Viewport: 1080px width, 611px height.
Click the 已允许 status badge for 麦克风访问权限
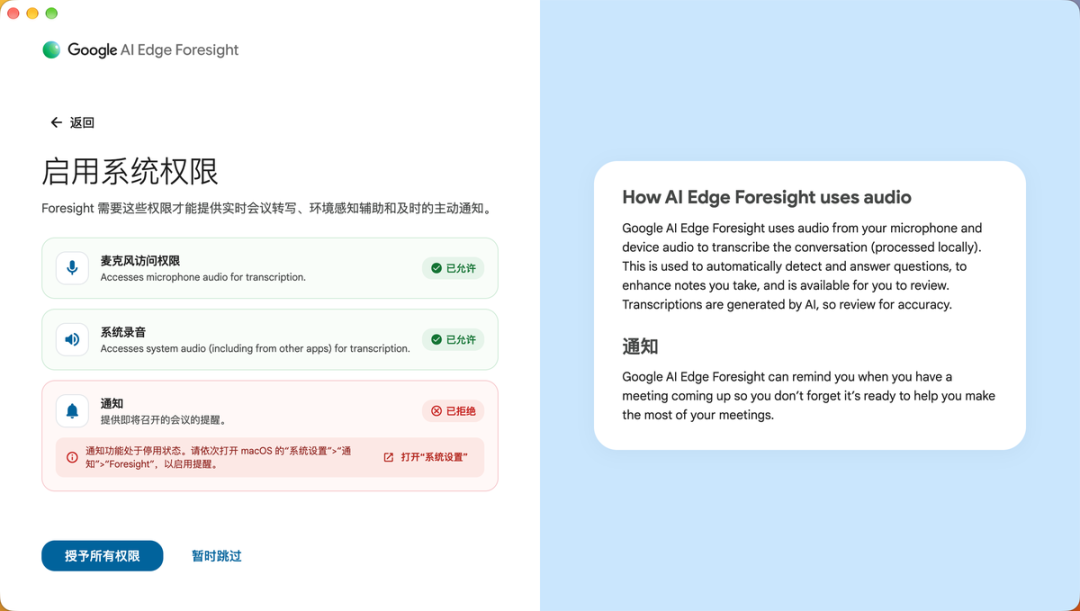pyautogui.click(x=453, y=268)
